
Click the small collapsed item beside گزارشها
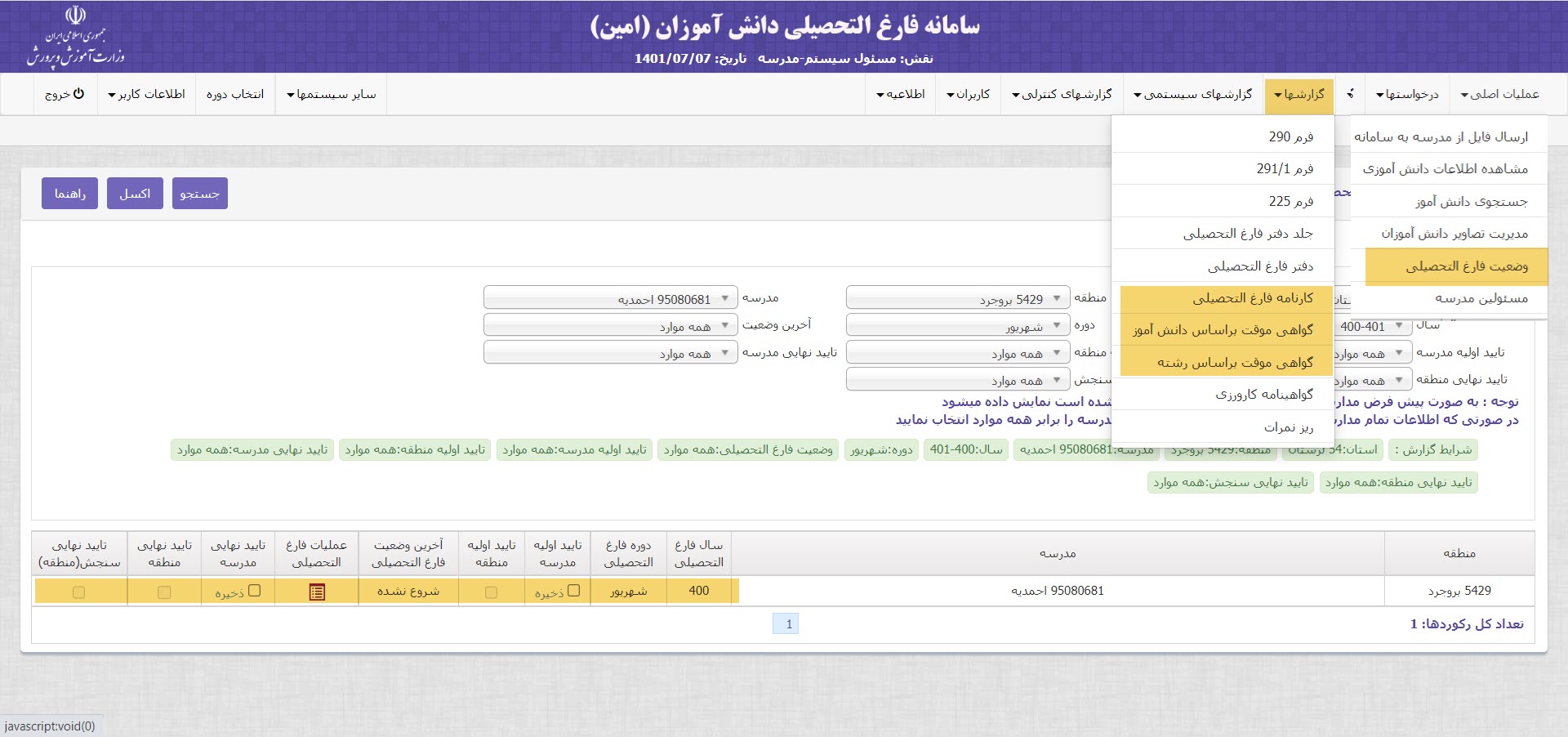click(x=1350, y=94)
